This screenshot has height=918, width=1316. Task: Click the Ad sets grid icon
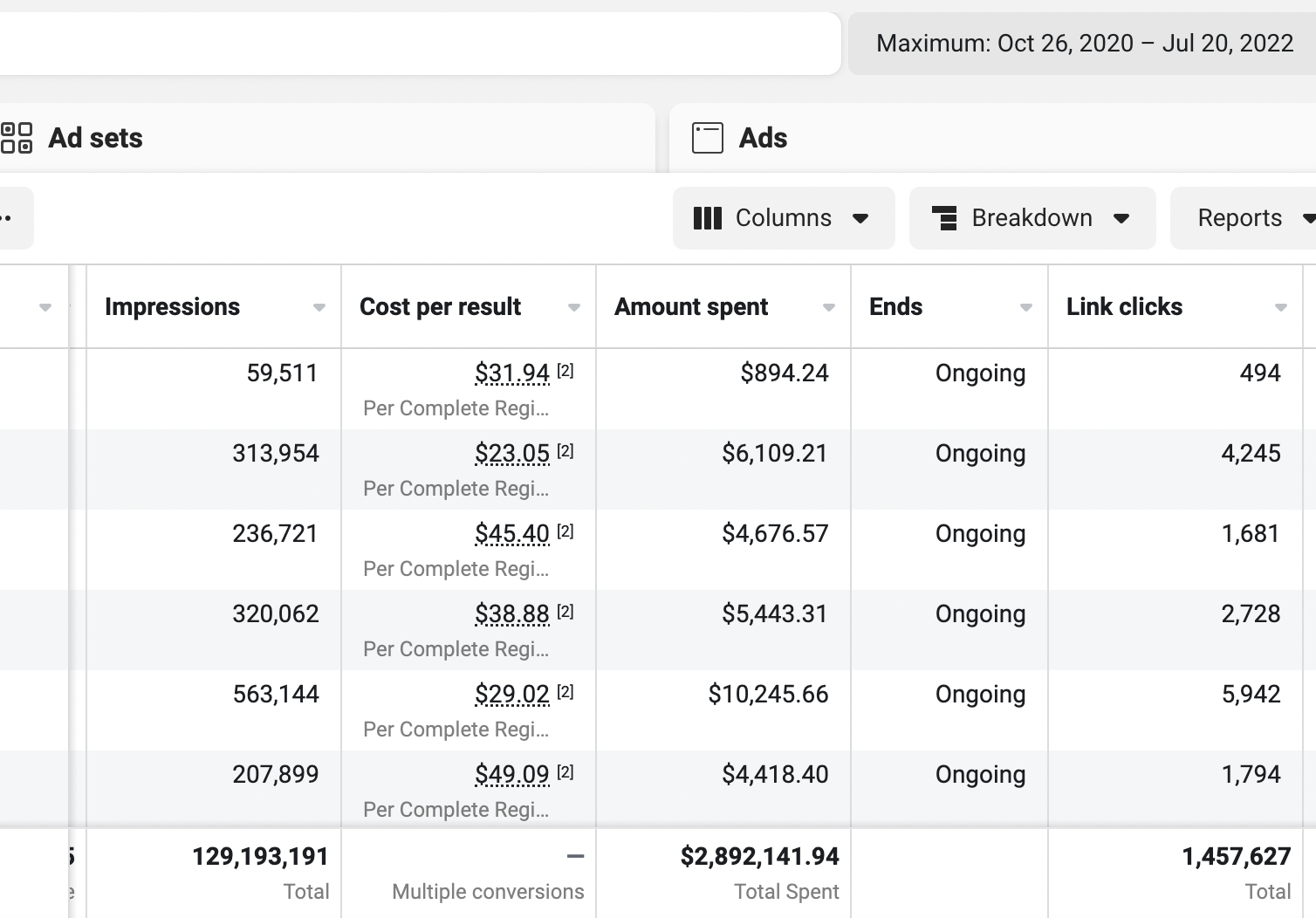point(17,138)
